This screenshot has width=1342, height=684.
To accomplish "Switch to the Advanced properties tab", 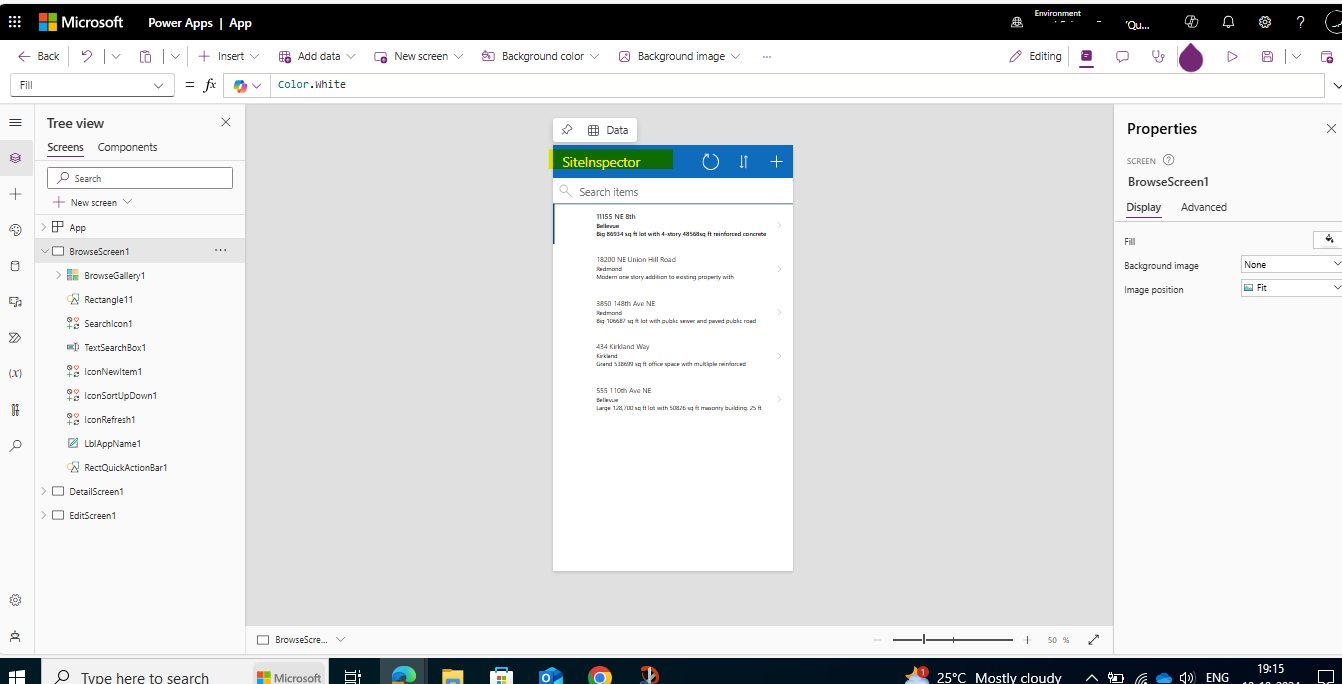I will click(1203, 207).
